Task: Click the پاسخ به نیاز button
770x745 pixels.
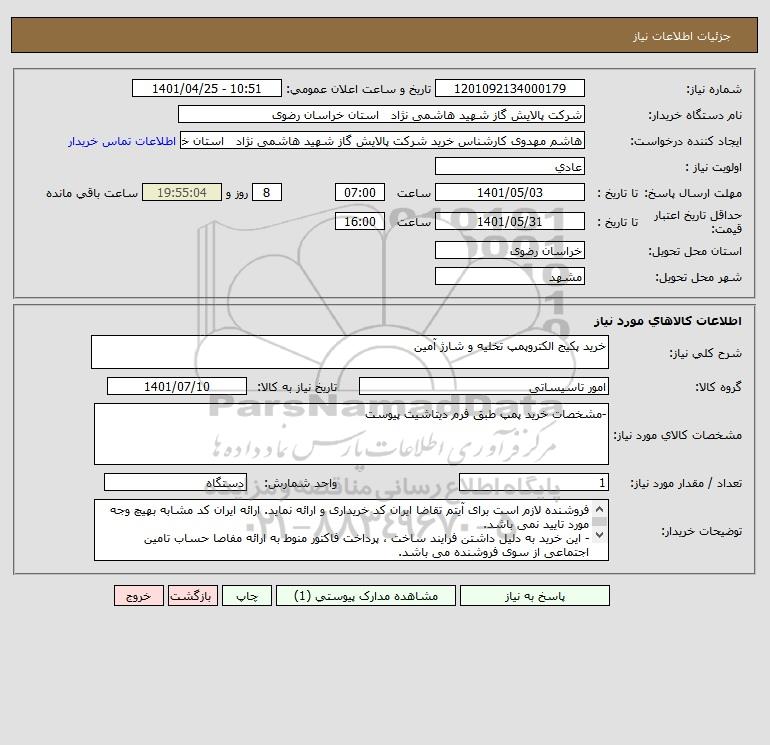Action: pos(535,596)
